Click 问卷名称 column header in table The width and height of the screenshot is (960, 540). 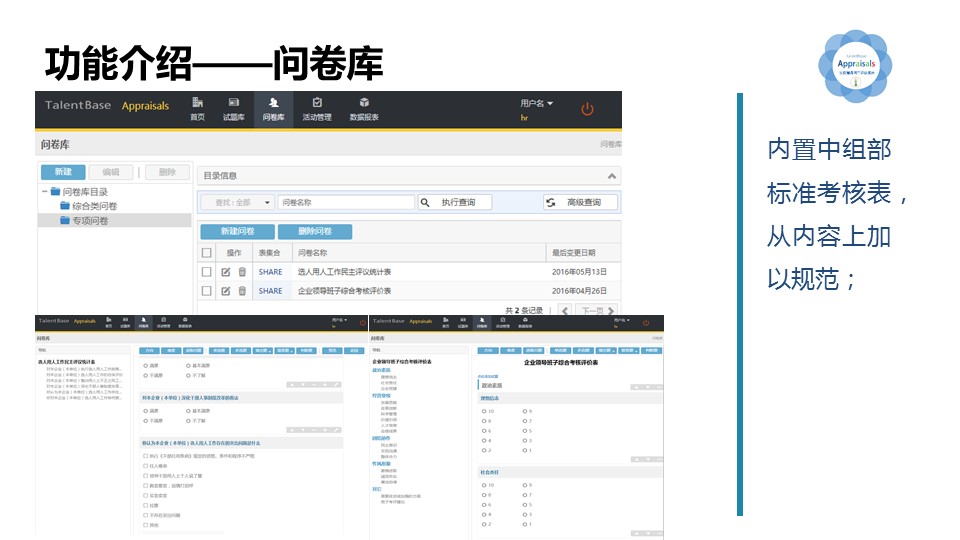coord(312,253)
